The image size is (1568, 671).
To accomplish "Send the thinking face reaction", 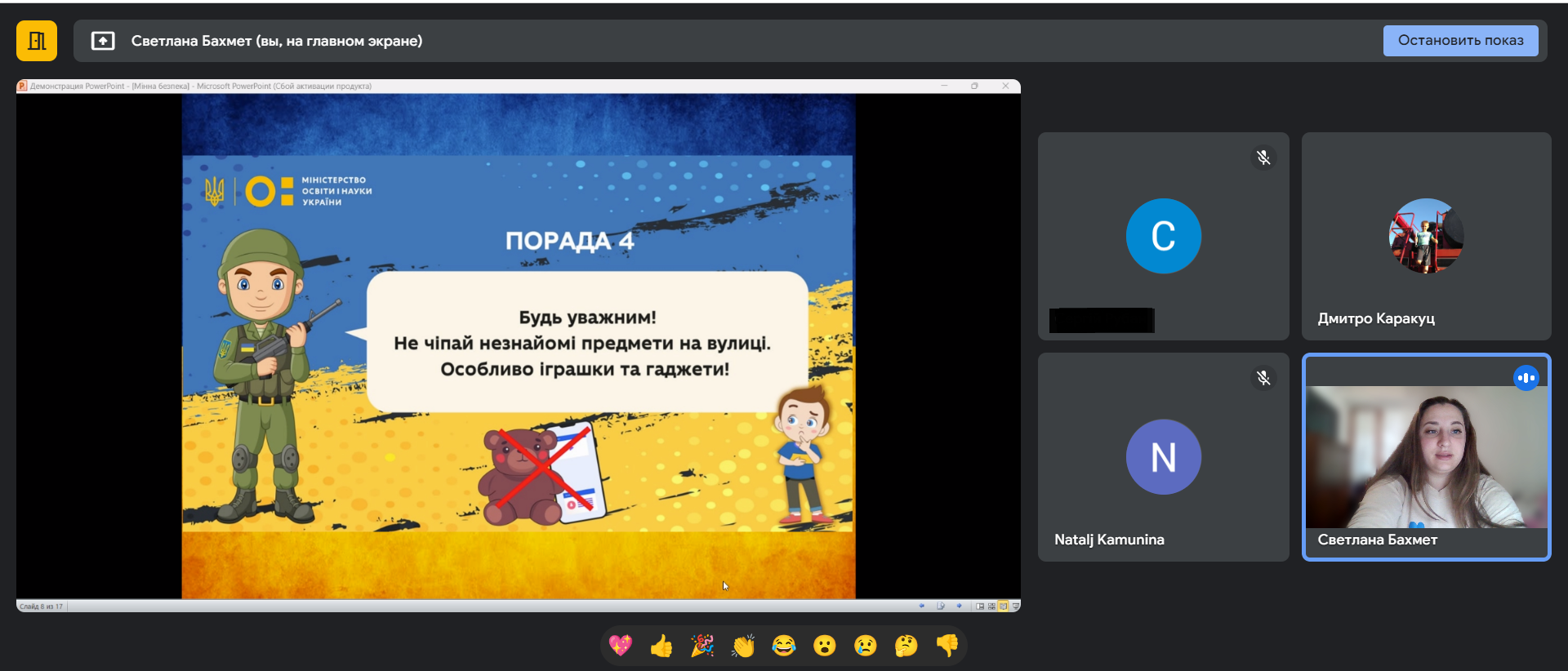I will (906, 646).
